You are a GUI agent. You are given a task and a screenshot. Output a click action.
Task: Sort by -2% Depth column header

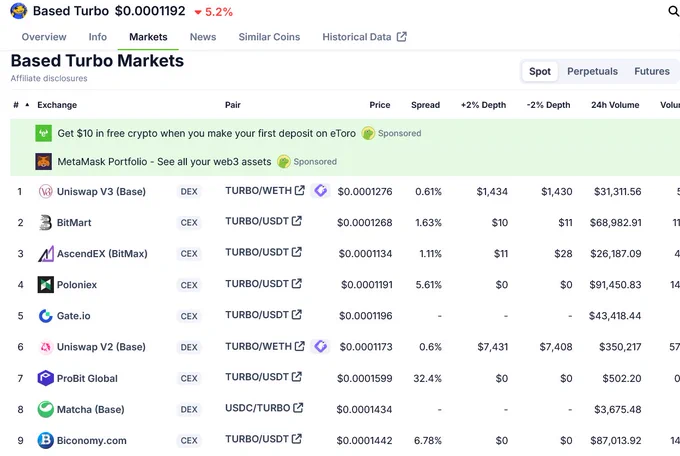pyautogui.click(x=549, y=105)
